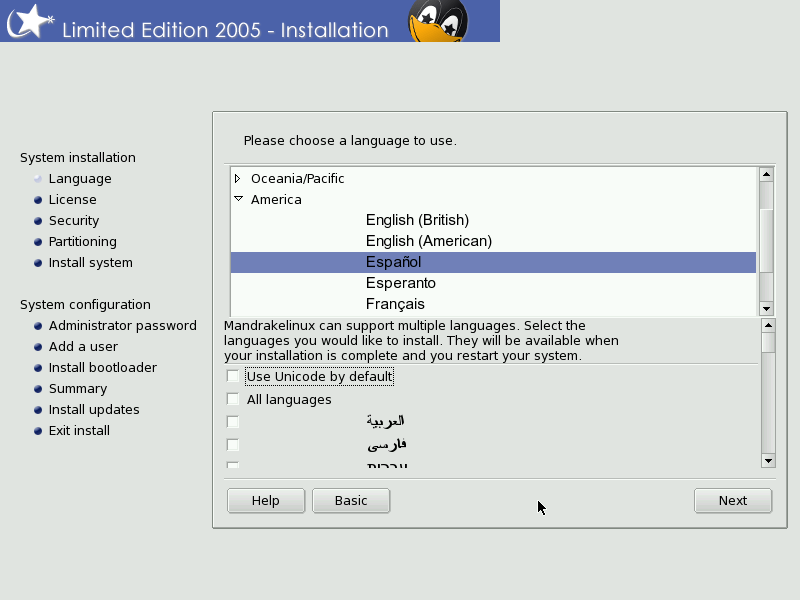The height and width of the screenshot is (600, 800).
Task: Click the bullet icon next to Summary
Action: click(x=38, y=389)
